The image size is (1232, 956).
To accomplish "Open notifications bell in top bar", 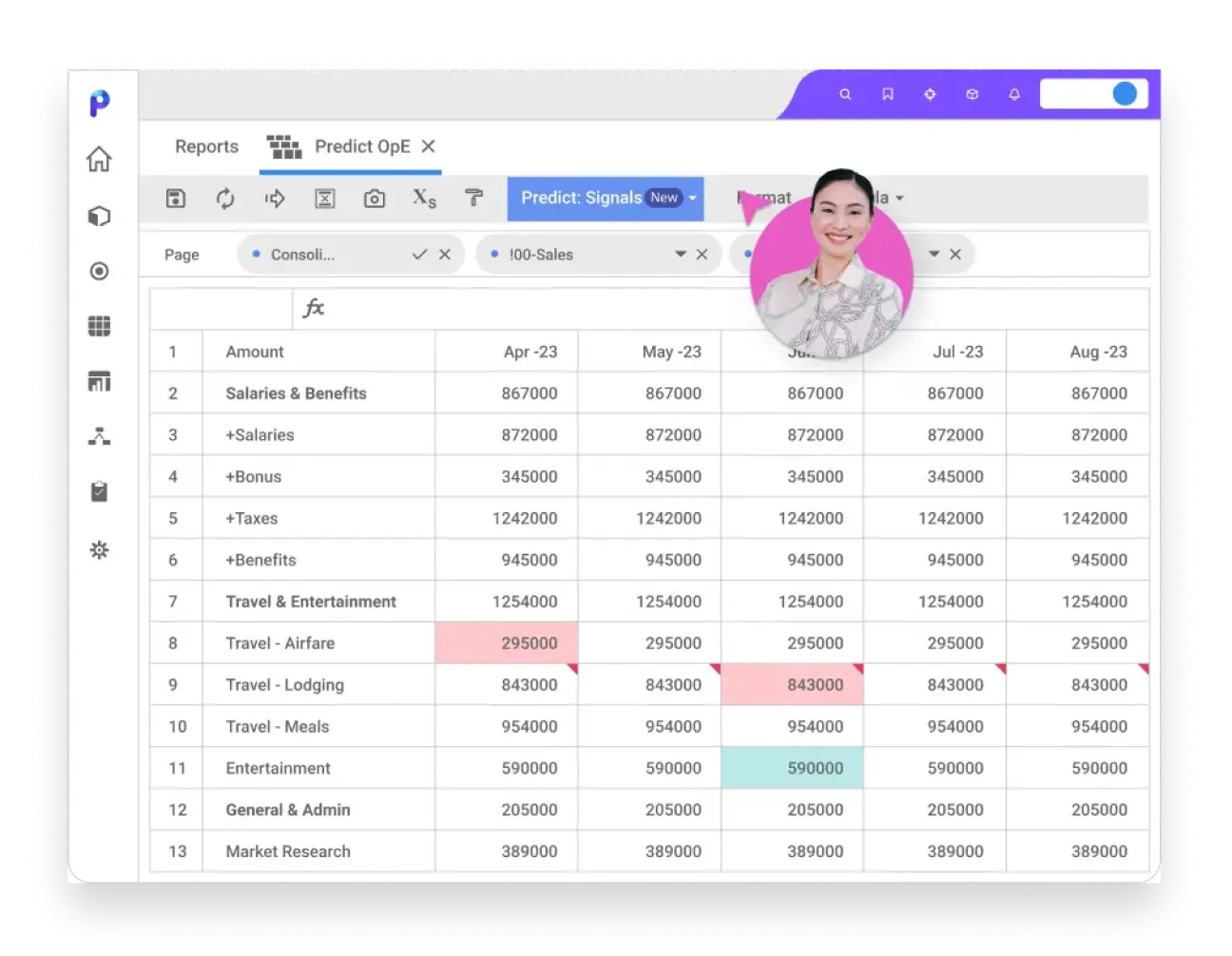I will pos(1014,94).
